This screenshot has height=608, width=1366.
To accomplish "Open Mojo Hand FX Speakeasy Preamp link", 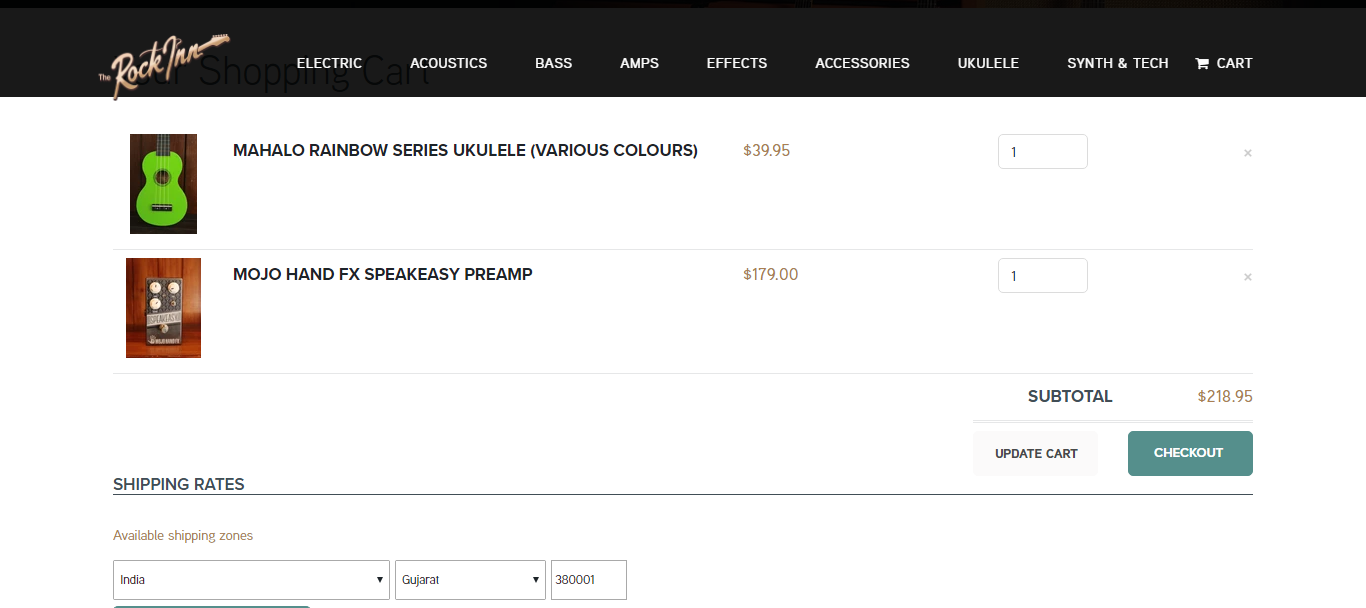I will pyautogui.click(x=382, y=274).
